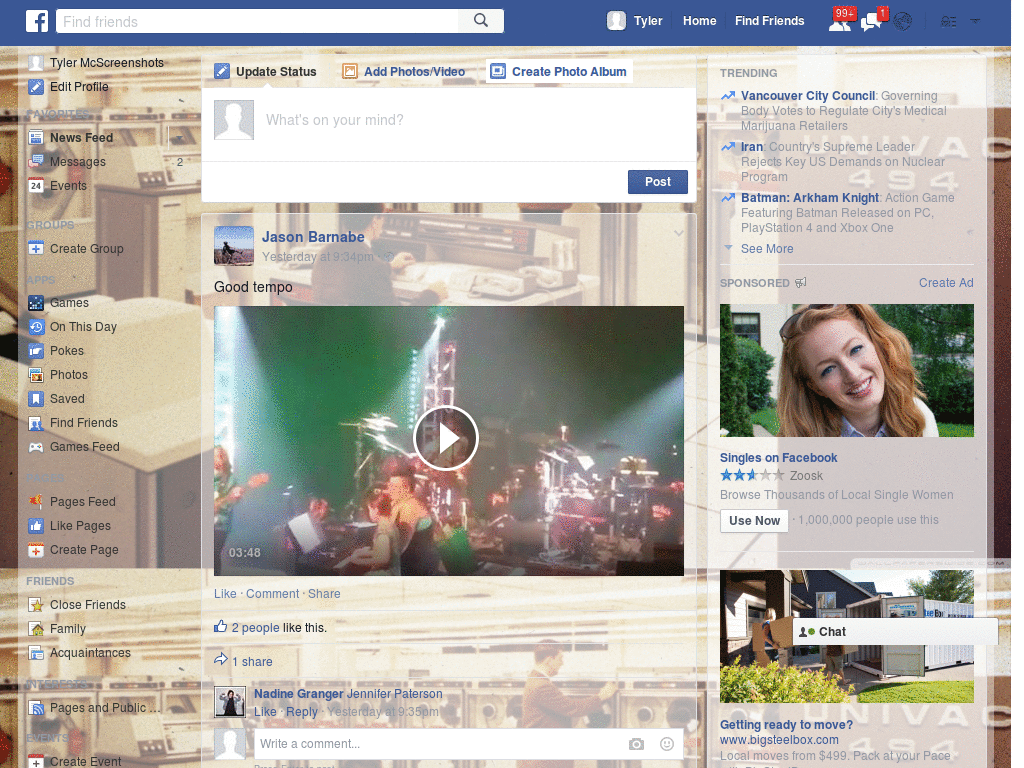
Task: Open the globe notifications icon
Action: pyautogui.click(x=903, y=22)
